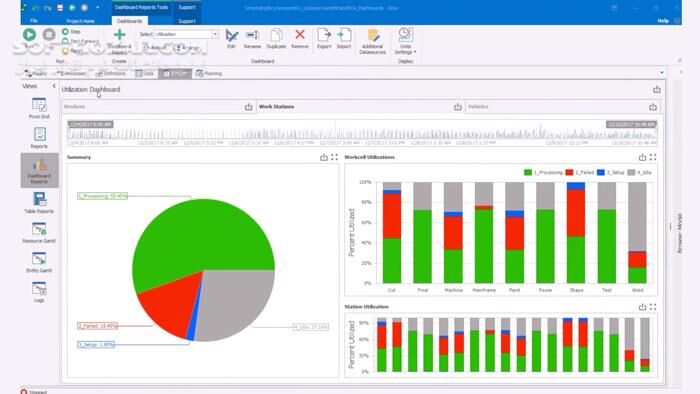Export the Workers tab page

(249, 107)
